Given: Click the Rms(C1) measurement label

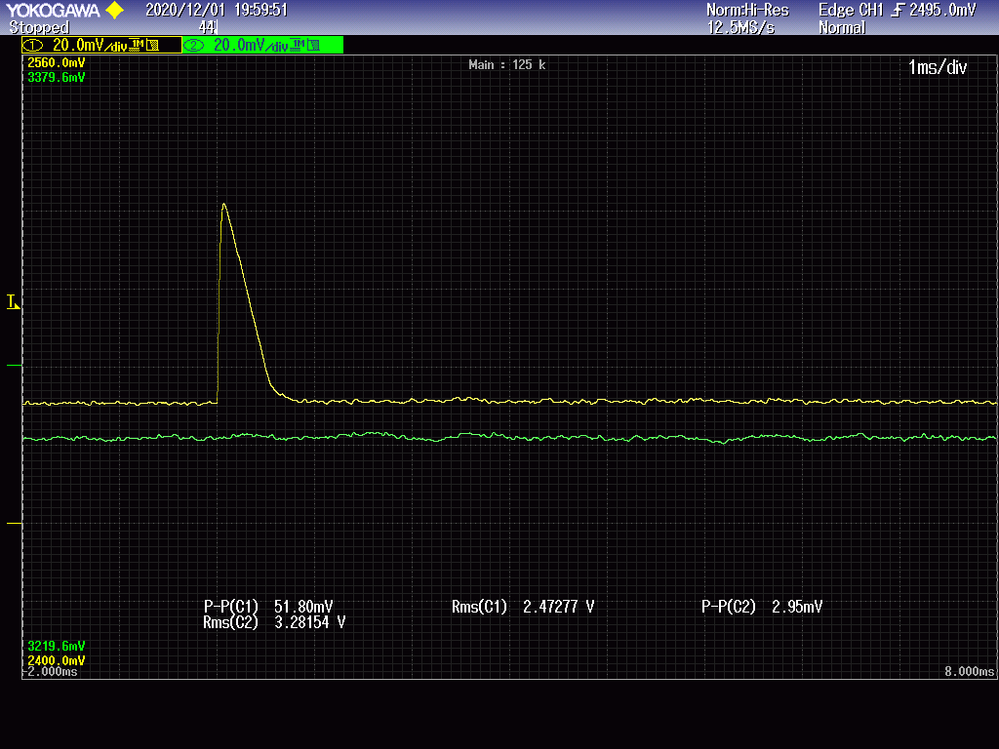Looking at the screenshot, I should click(x=479, y=607).
